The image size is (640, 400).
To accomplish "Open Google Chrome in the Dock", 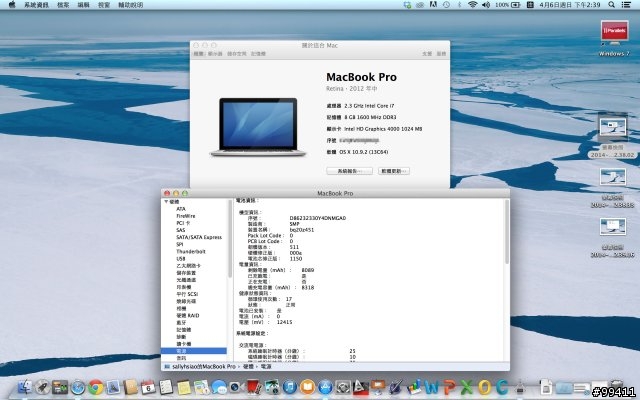I will (x=96, y=387).
